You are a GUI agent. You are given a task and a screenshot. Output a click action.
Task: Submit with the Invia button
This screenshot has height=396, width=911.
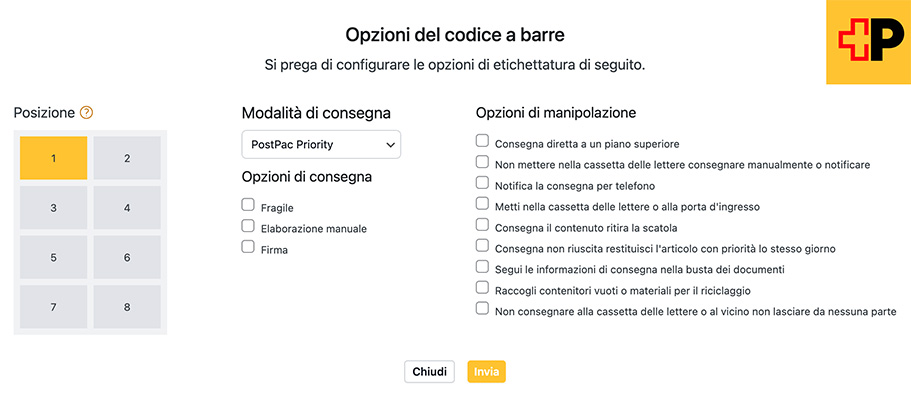pos(486,372)
